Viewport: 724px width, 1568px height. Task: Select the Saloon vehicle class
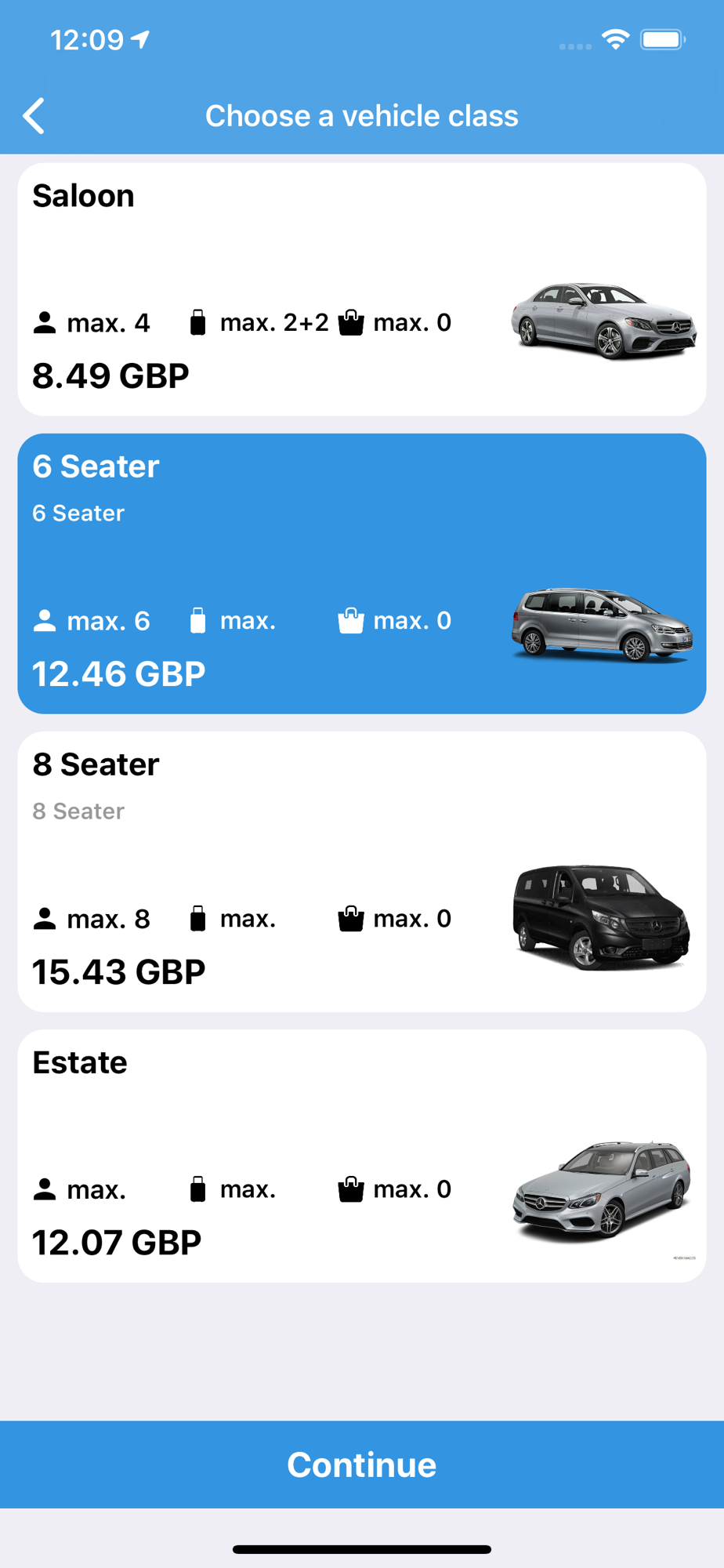pyautogui.click(x=362, y=289)
